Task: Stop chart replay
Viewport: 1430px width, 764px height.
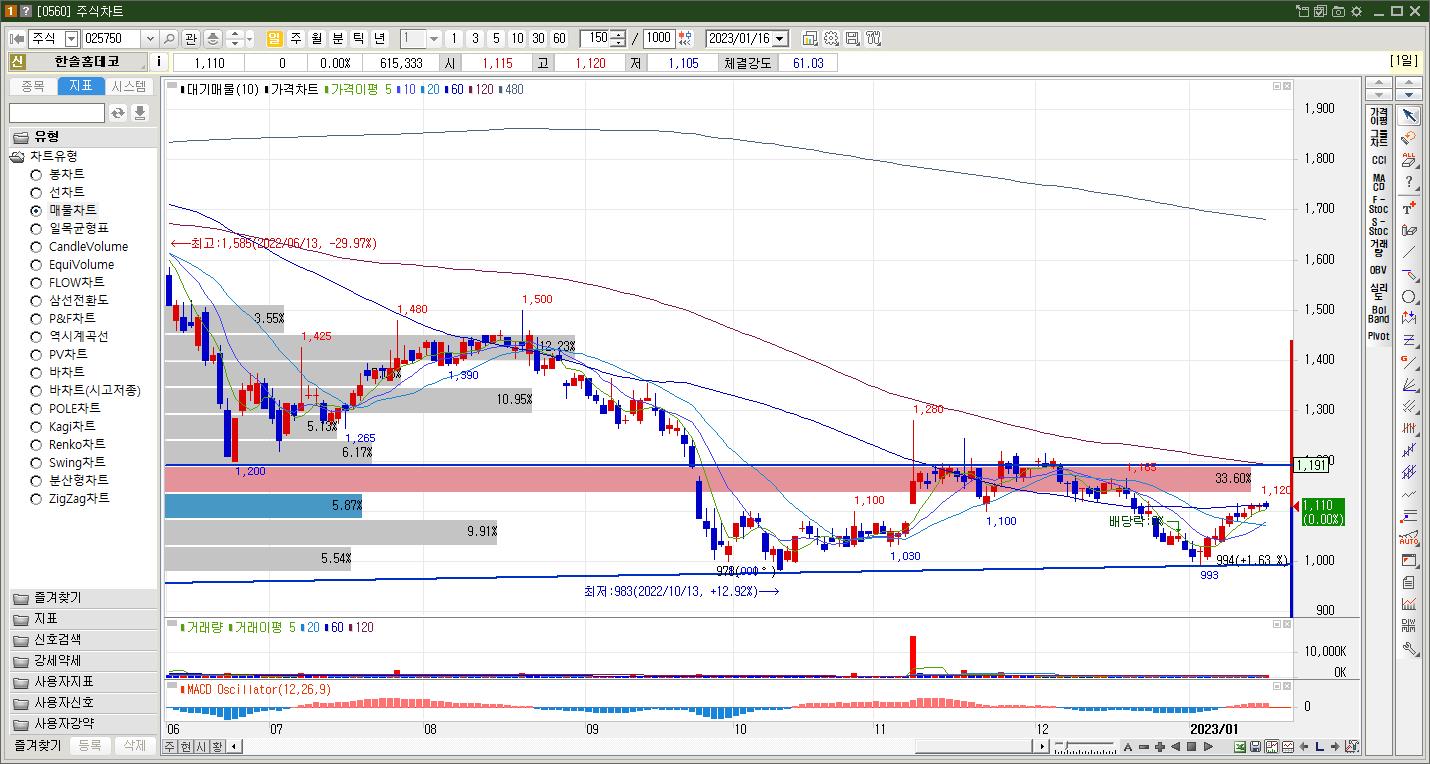Action: point(1192,747)
